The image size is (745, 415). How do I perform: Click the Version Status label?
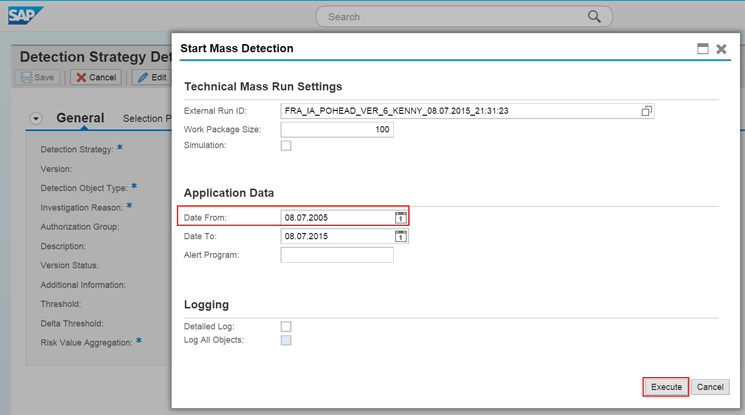click(69, 265)
